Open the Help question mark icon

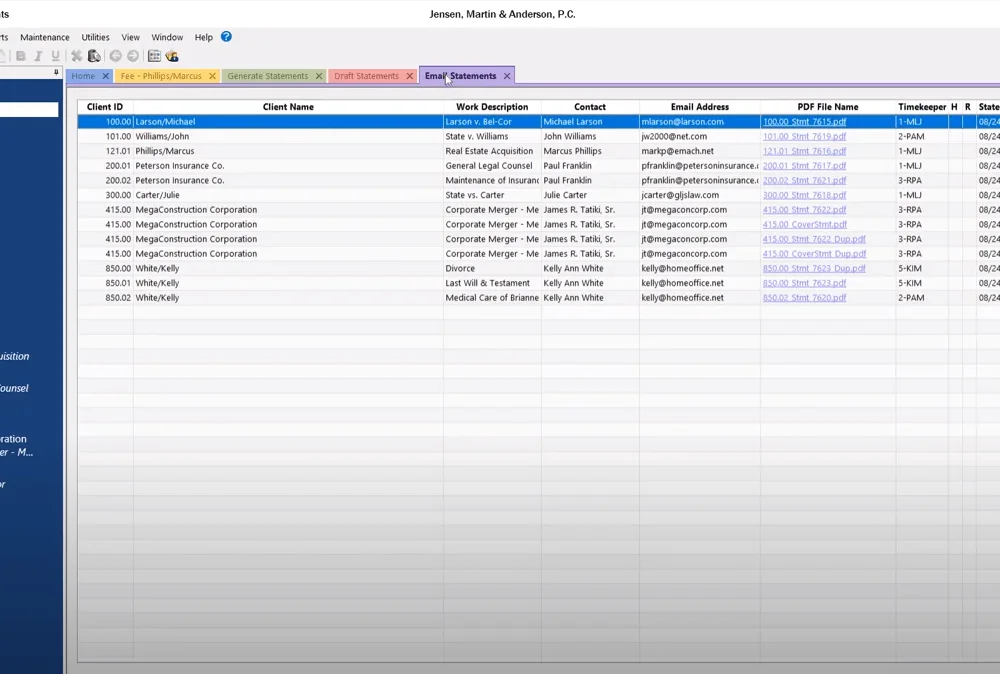tap(226, 37)
